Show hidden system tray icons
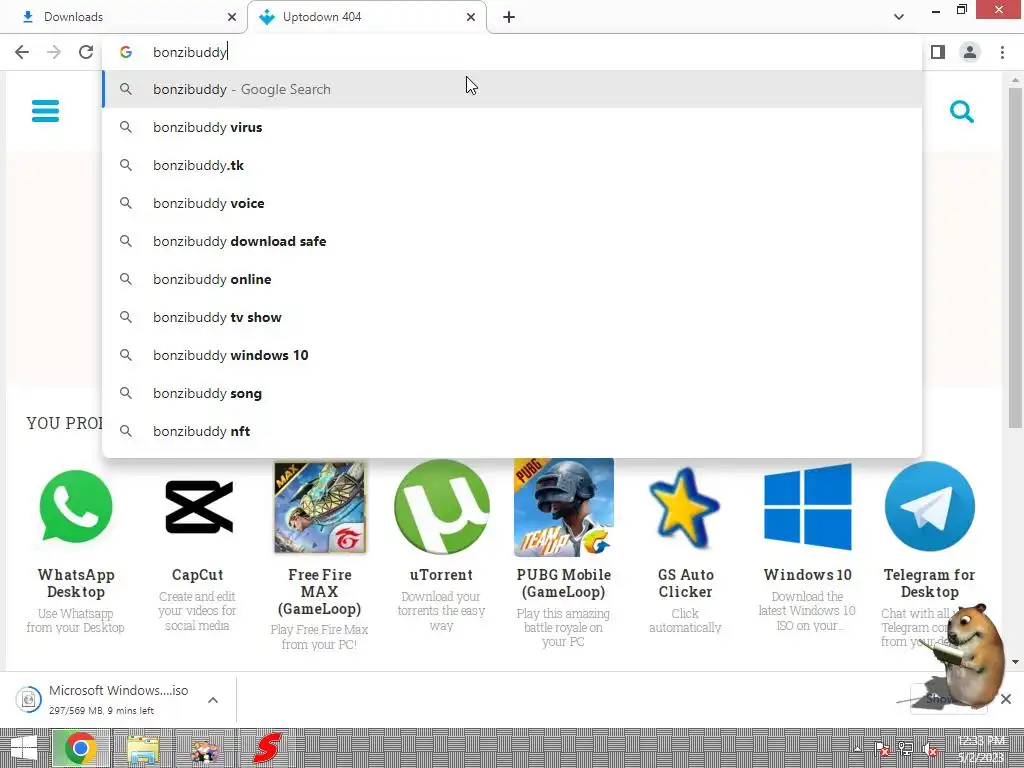Viewport: 1024px width, 768px height. 857,749
